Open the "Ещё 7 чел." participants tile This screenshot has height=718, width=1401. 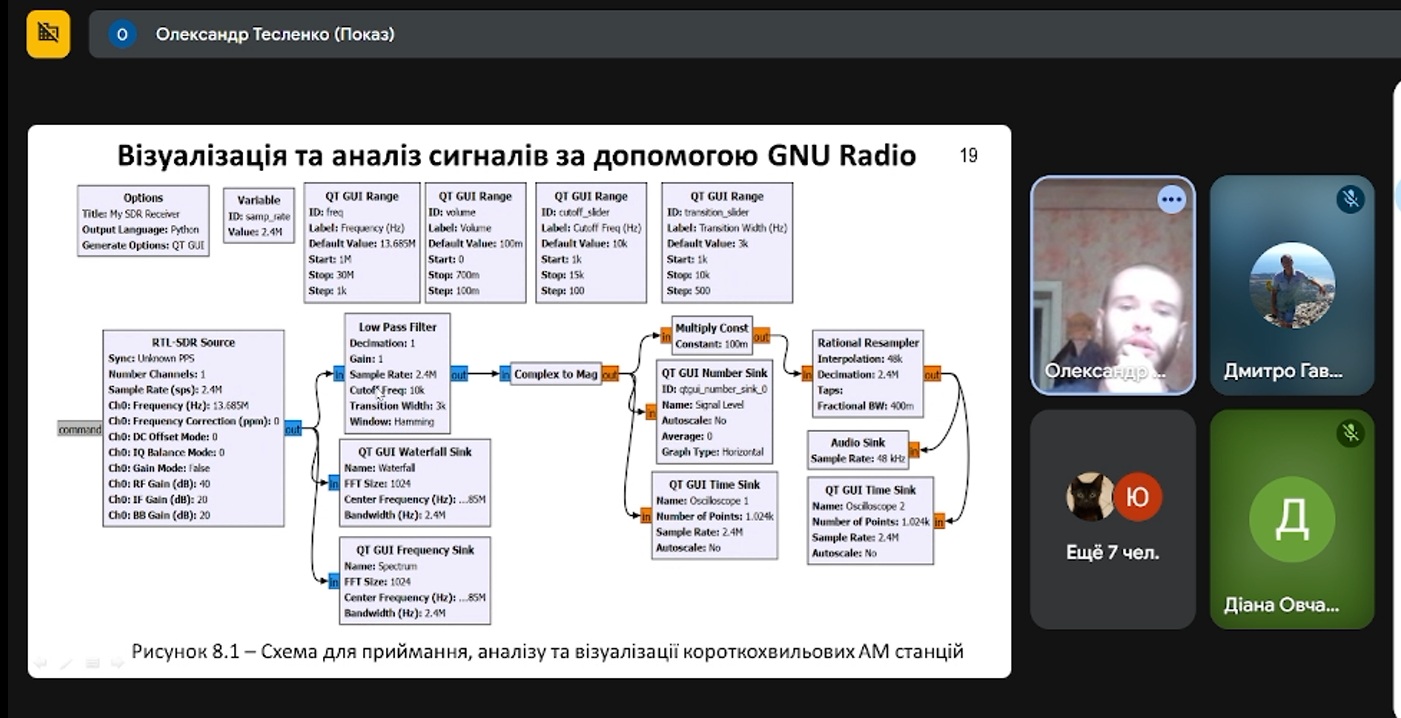click(1113, 519)
